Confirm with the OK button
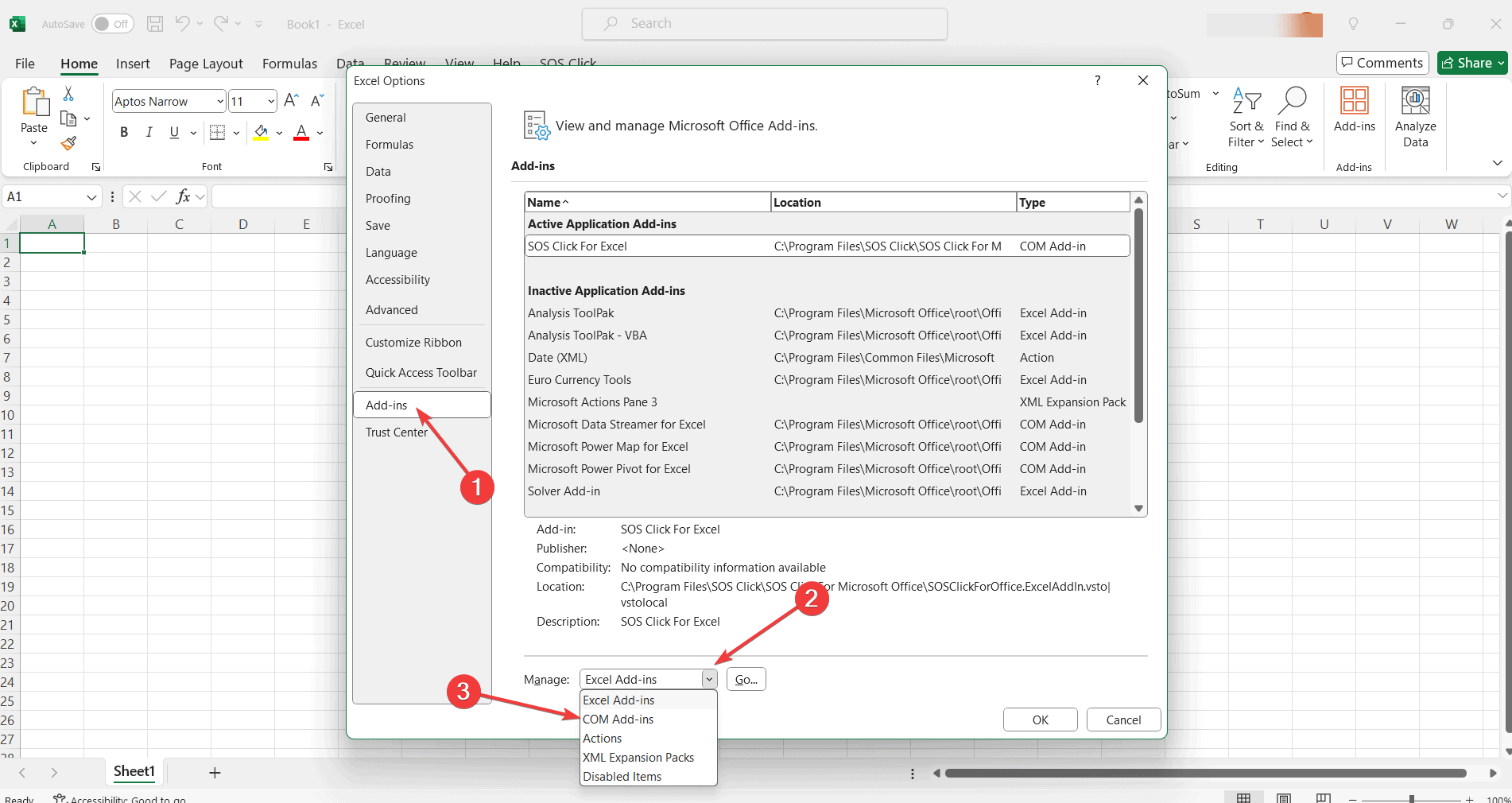1512x803 pixels. click(x=1040, y=720)
